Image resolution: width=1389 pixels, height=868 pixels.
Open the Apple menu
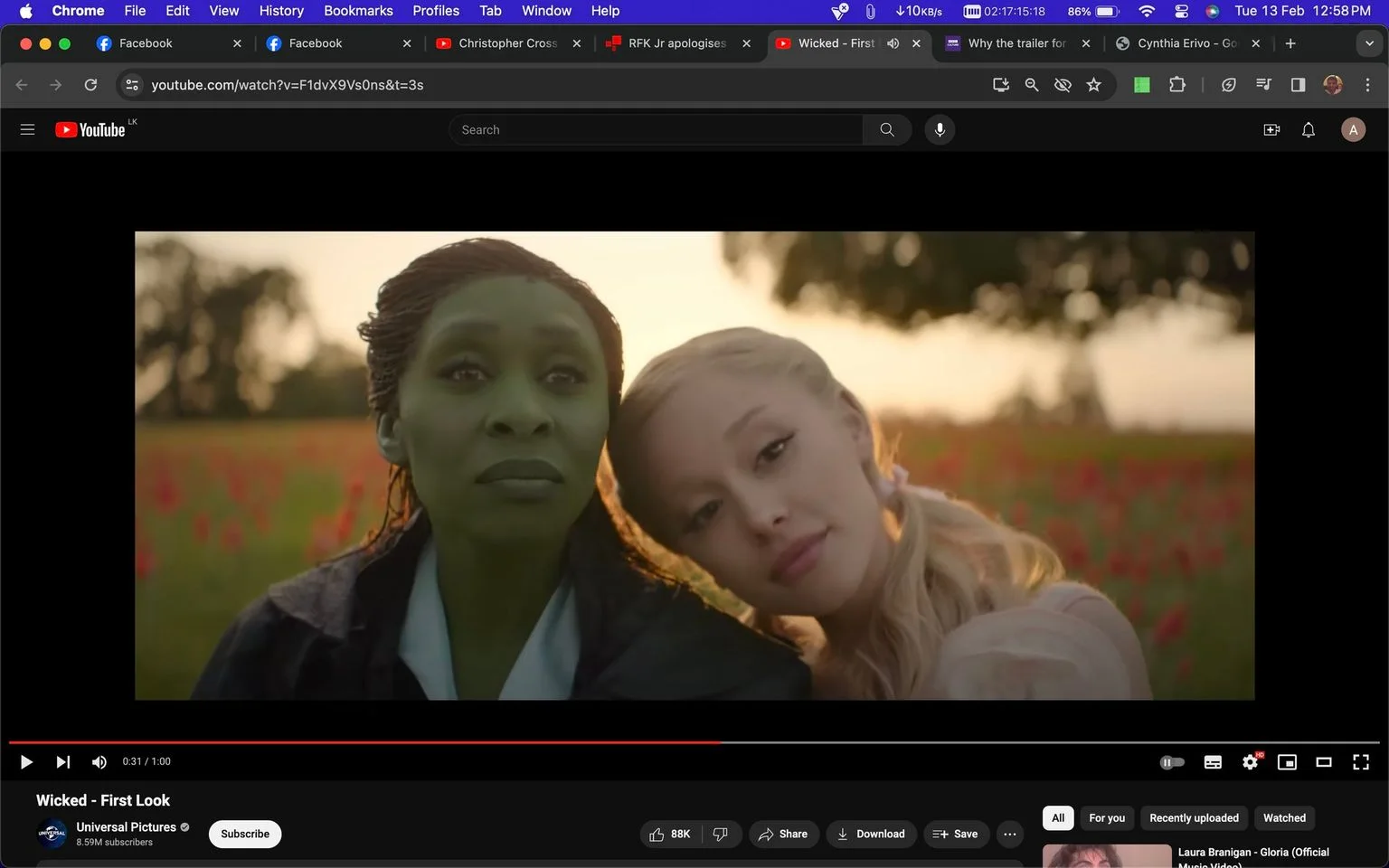pos(25,11)
